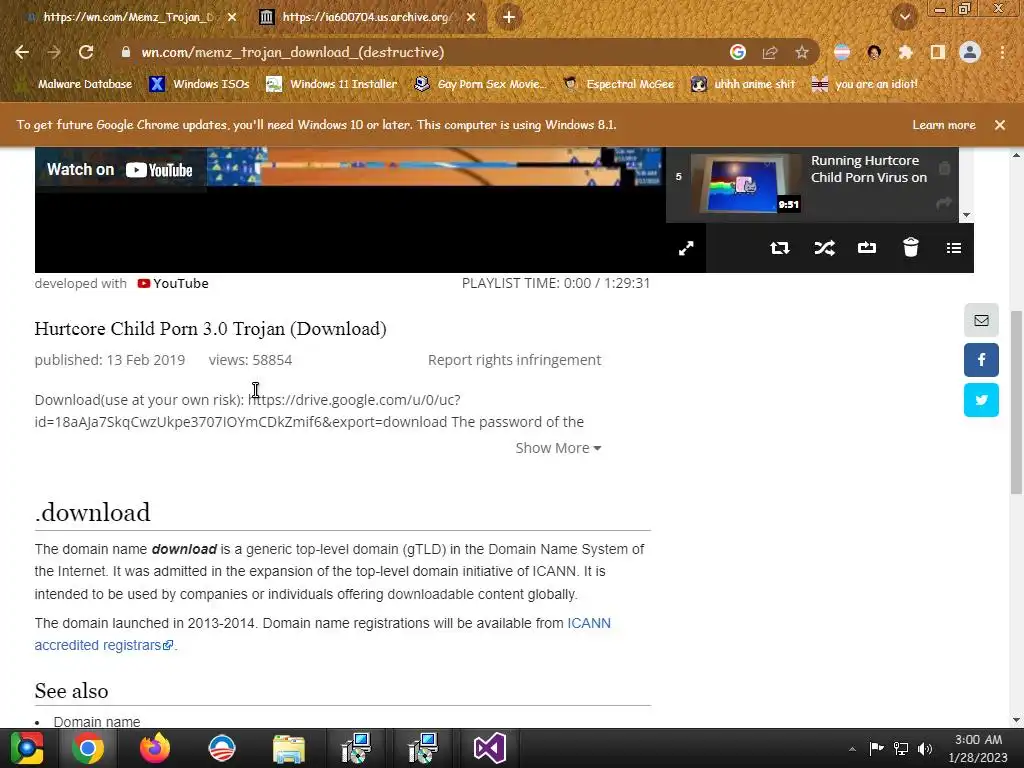Expand description with Show More
1024x768 pixels.
(x=558, y=448)
